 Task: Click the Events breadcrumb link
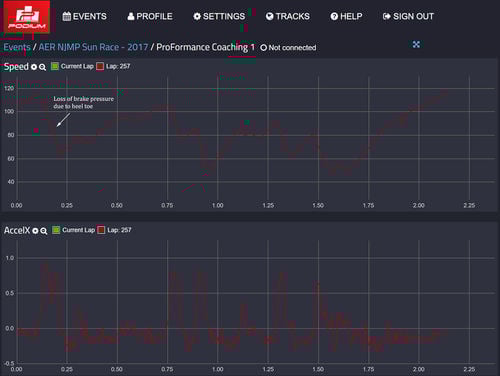tap(17, 47)
